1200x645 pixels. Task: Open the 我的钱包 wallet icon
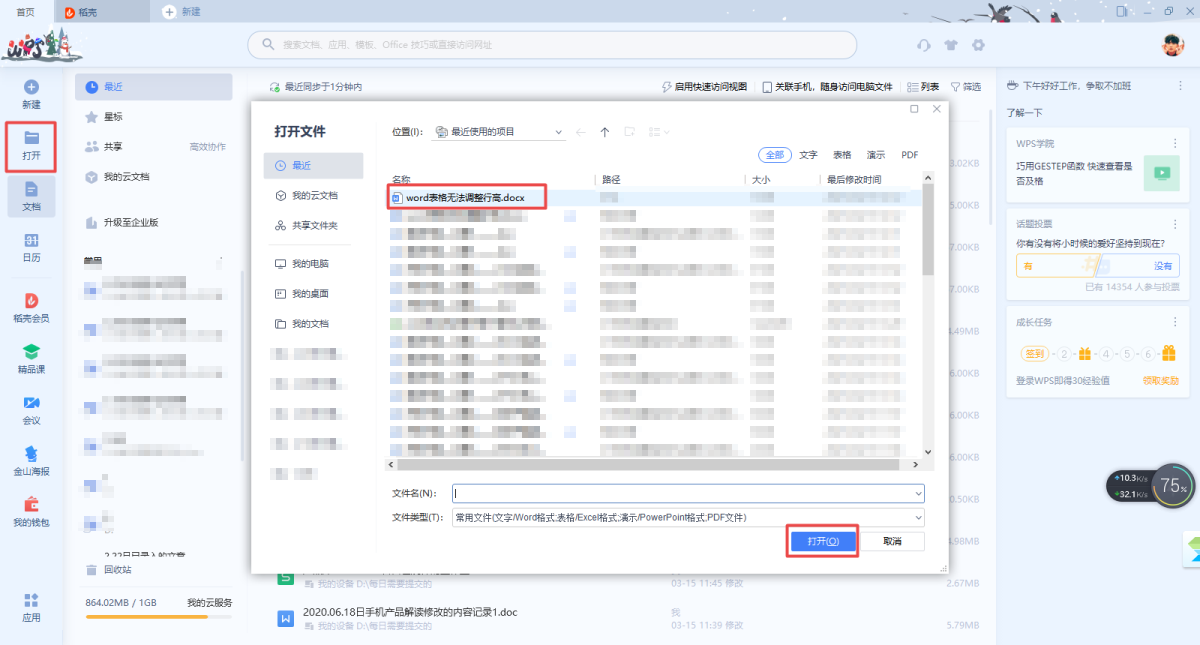(31, 505)
